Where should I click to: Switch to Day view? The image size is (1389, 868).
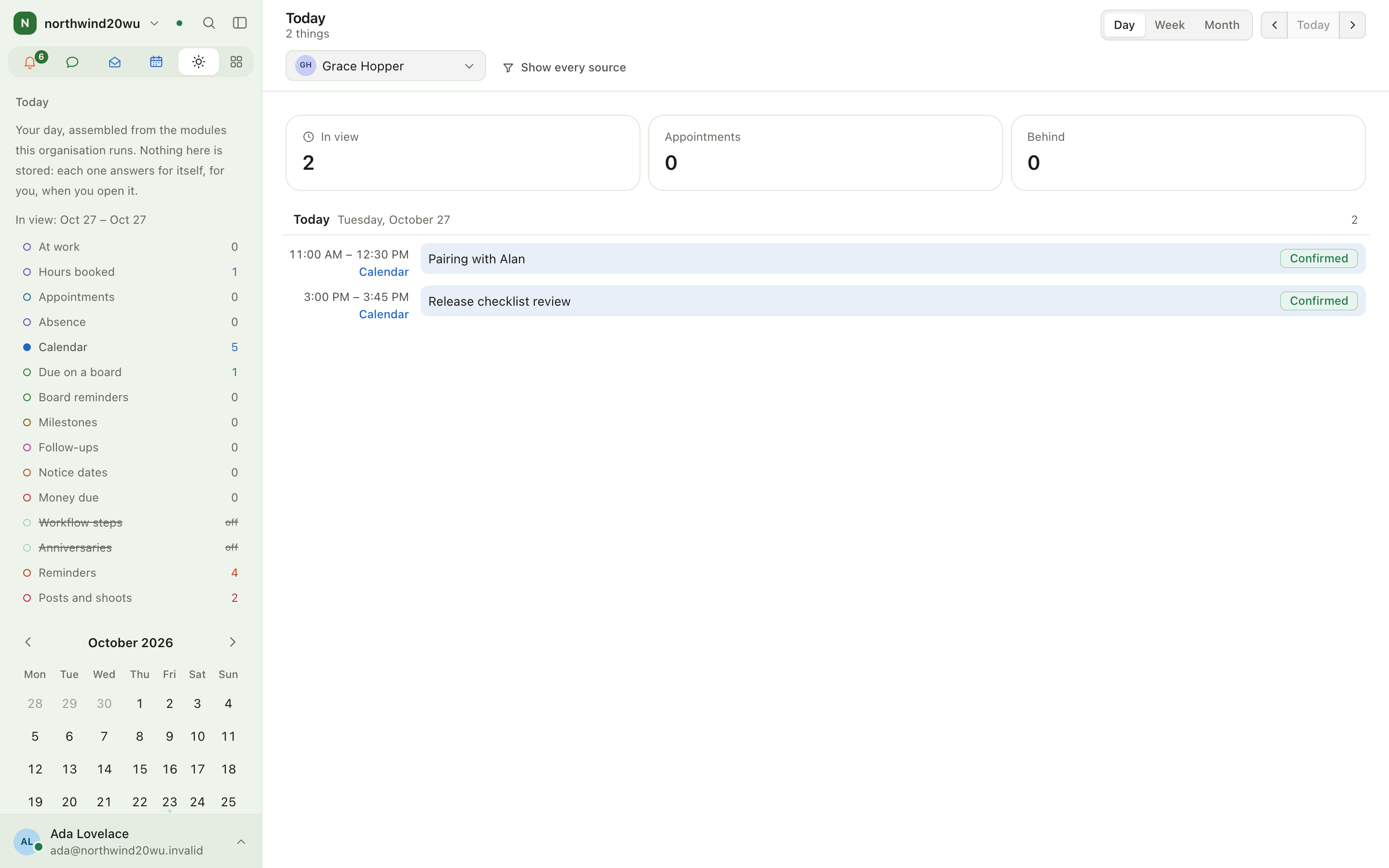[x=1124, y=25]
